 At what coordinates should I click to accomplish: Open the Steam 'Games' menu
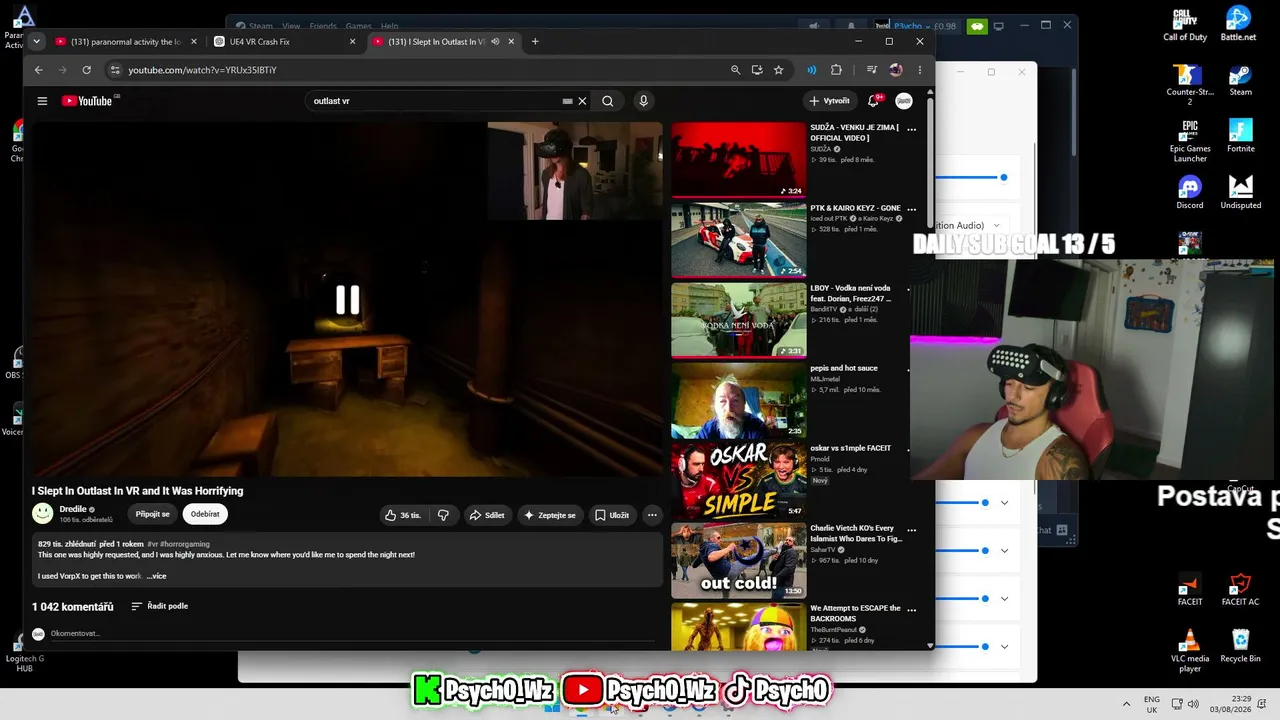pyautogui.click(x=358, y=26)
